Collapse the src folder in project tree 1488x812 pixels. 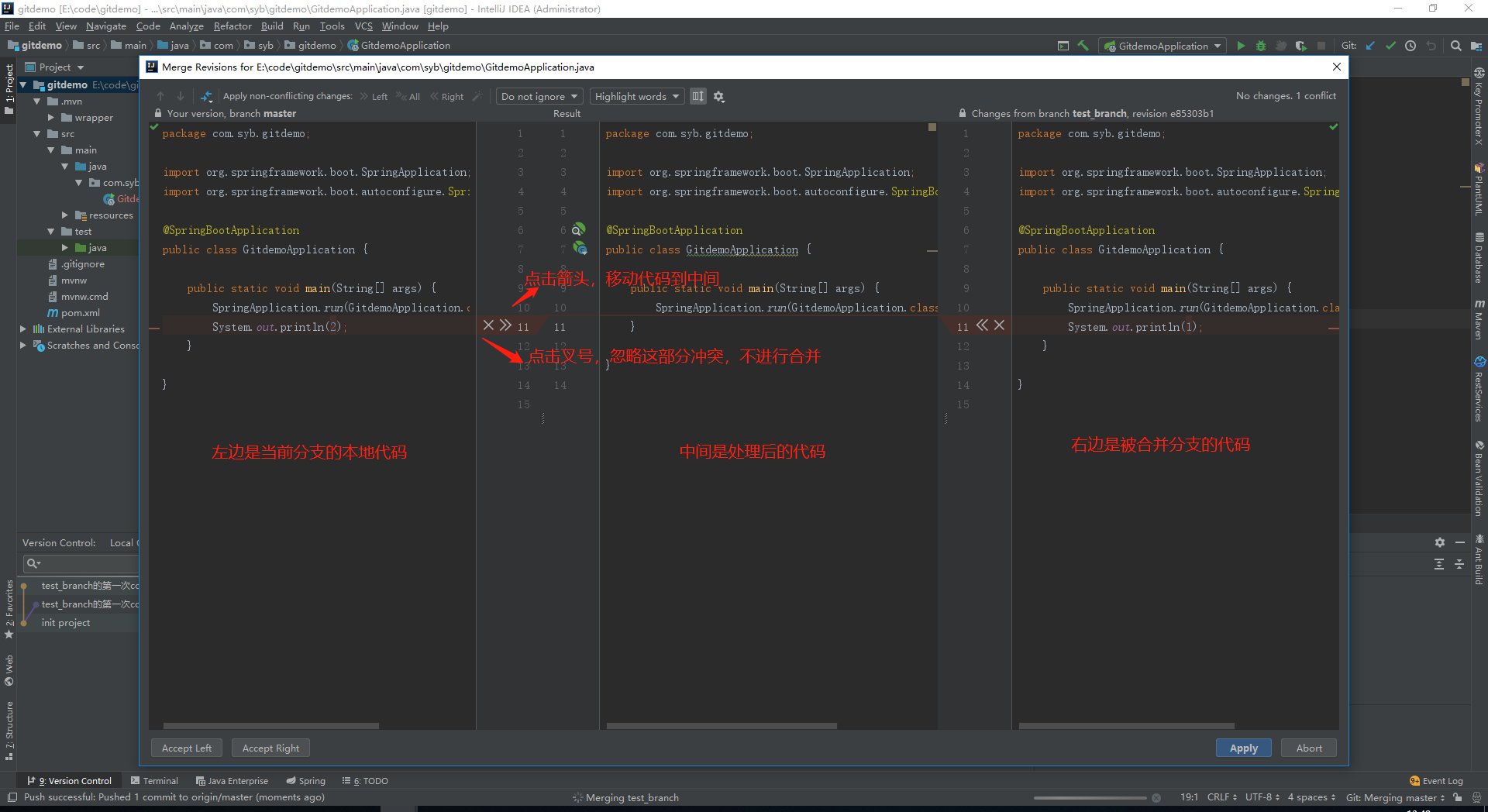[37, 134]
